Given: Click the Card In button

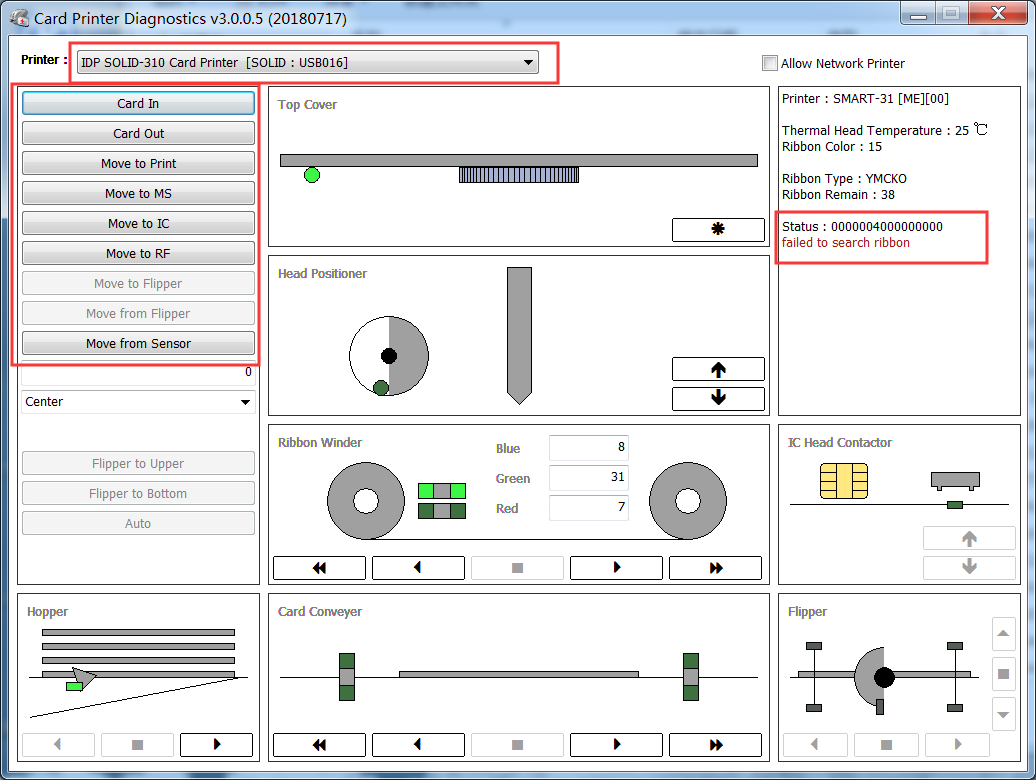Looking at the screenshot, I should (138, 104).
